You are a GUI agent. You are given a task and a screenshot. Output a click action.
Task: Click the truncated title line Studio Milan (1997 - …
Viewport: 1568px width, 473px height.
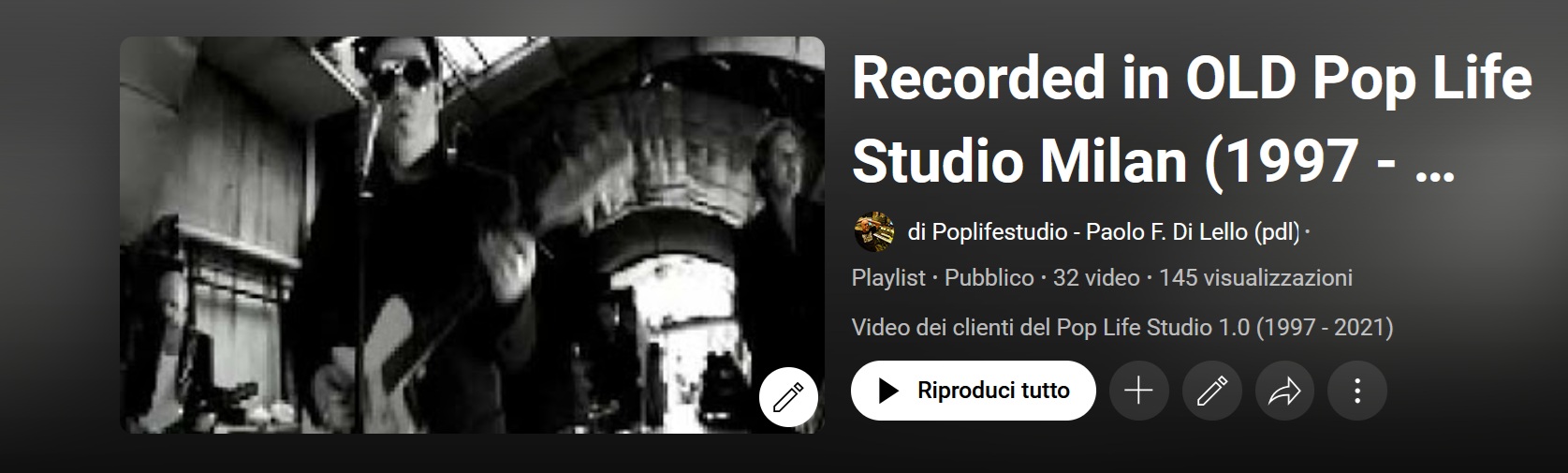(1152, 160)
